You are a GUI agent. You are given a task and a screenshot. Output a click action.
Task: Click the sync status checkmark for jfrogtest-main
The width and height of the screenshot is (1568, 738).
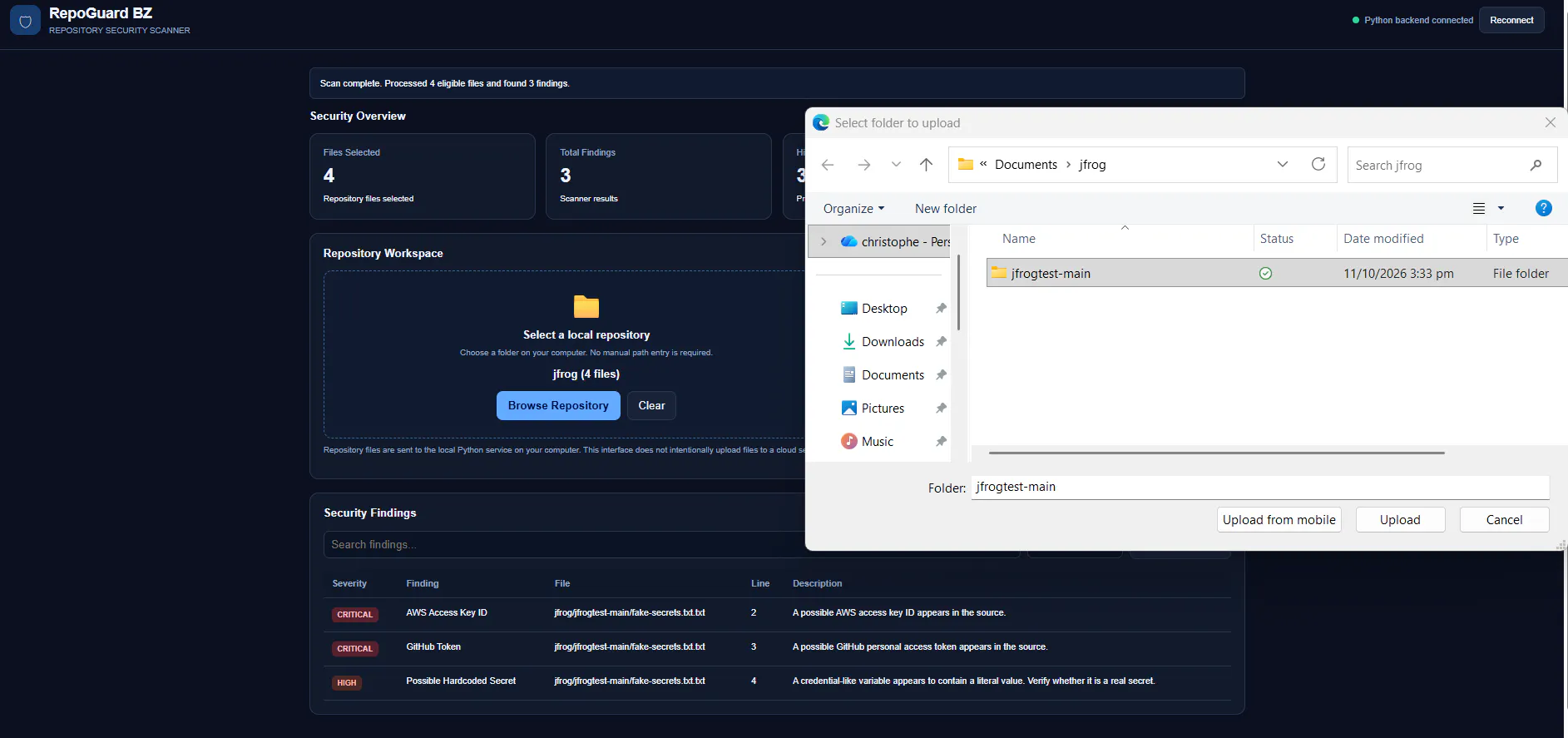1265,273
